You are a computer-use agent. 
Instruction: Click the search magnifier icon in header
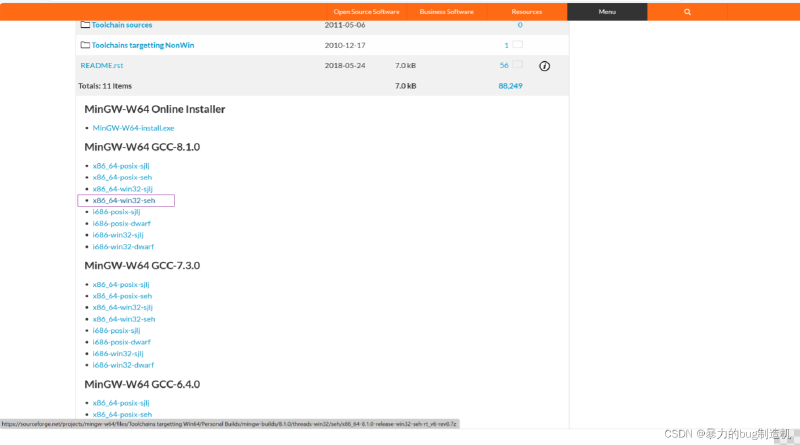tap(687, 12)
